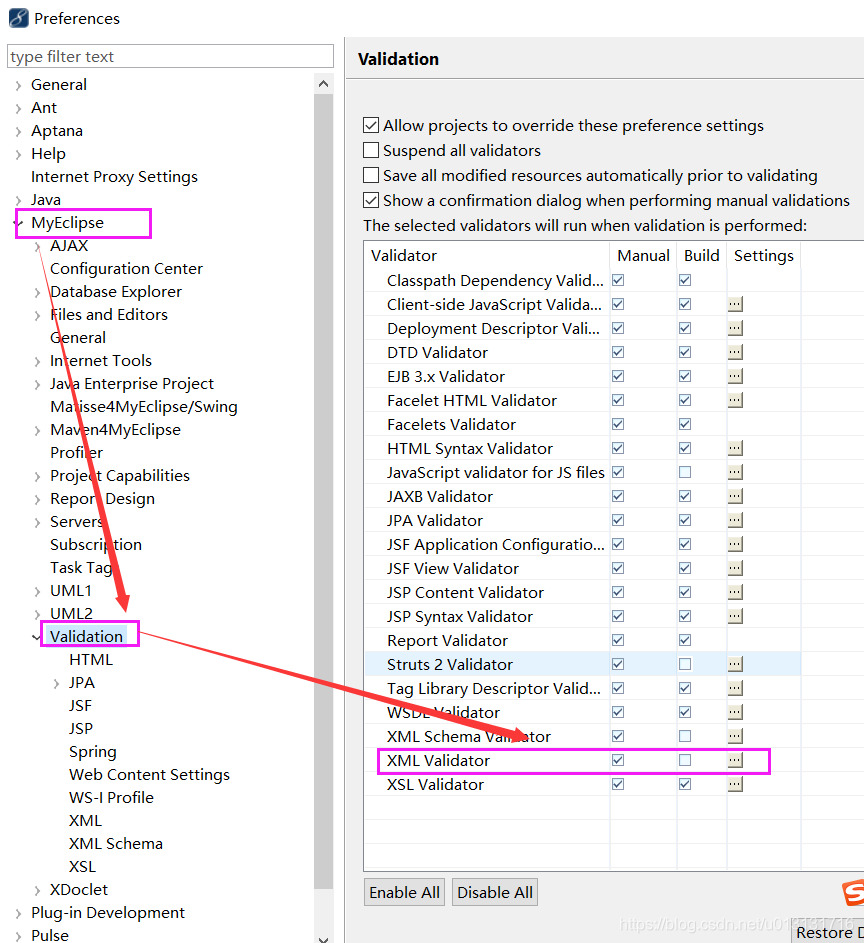Open settings for HTML Syntax Validator
The image size is (864, 943).
(735, 448)
